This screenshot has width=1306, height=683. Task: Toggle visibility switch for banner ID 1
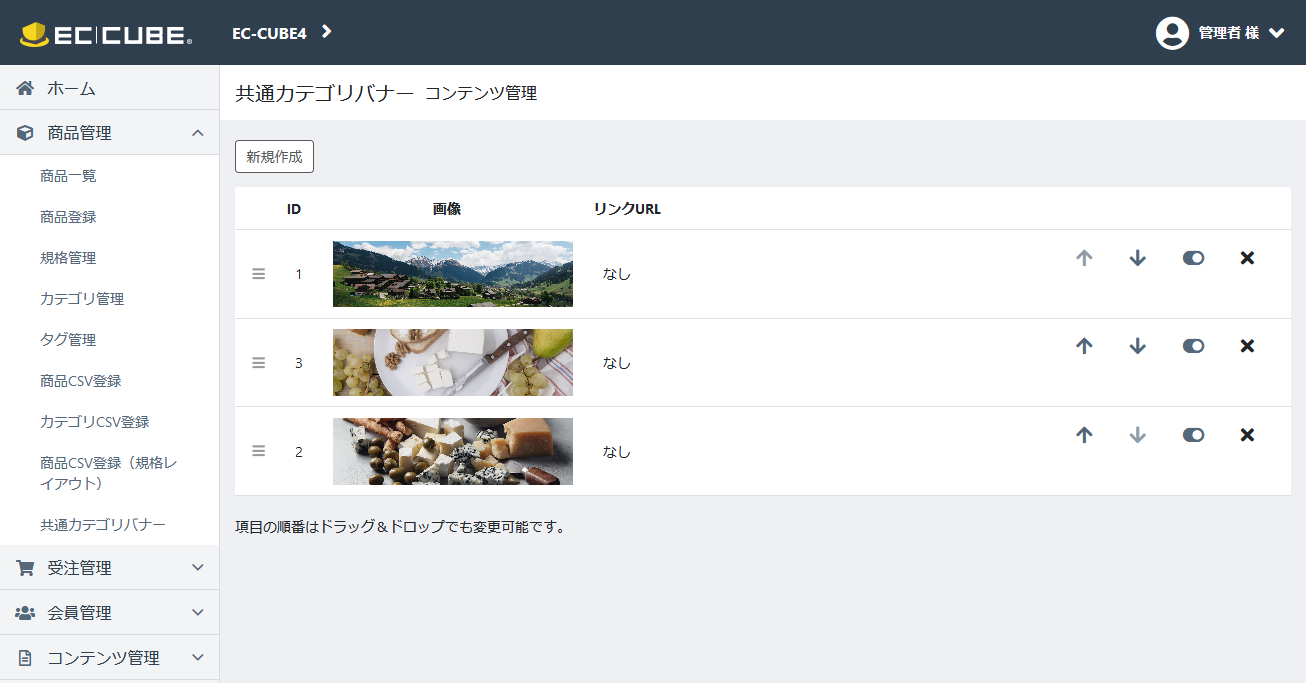(1193, 258)
